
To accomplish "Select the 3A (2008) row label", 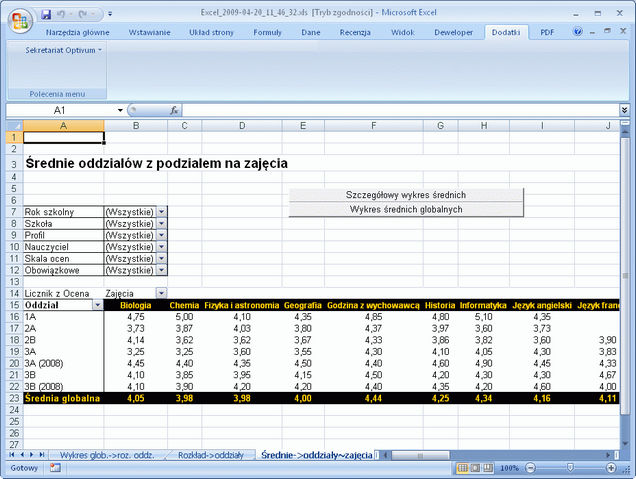I will click(63, 363).
